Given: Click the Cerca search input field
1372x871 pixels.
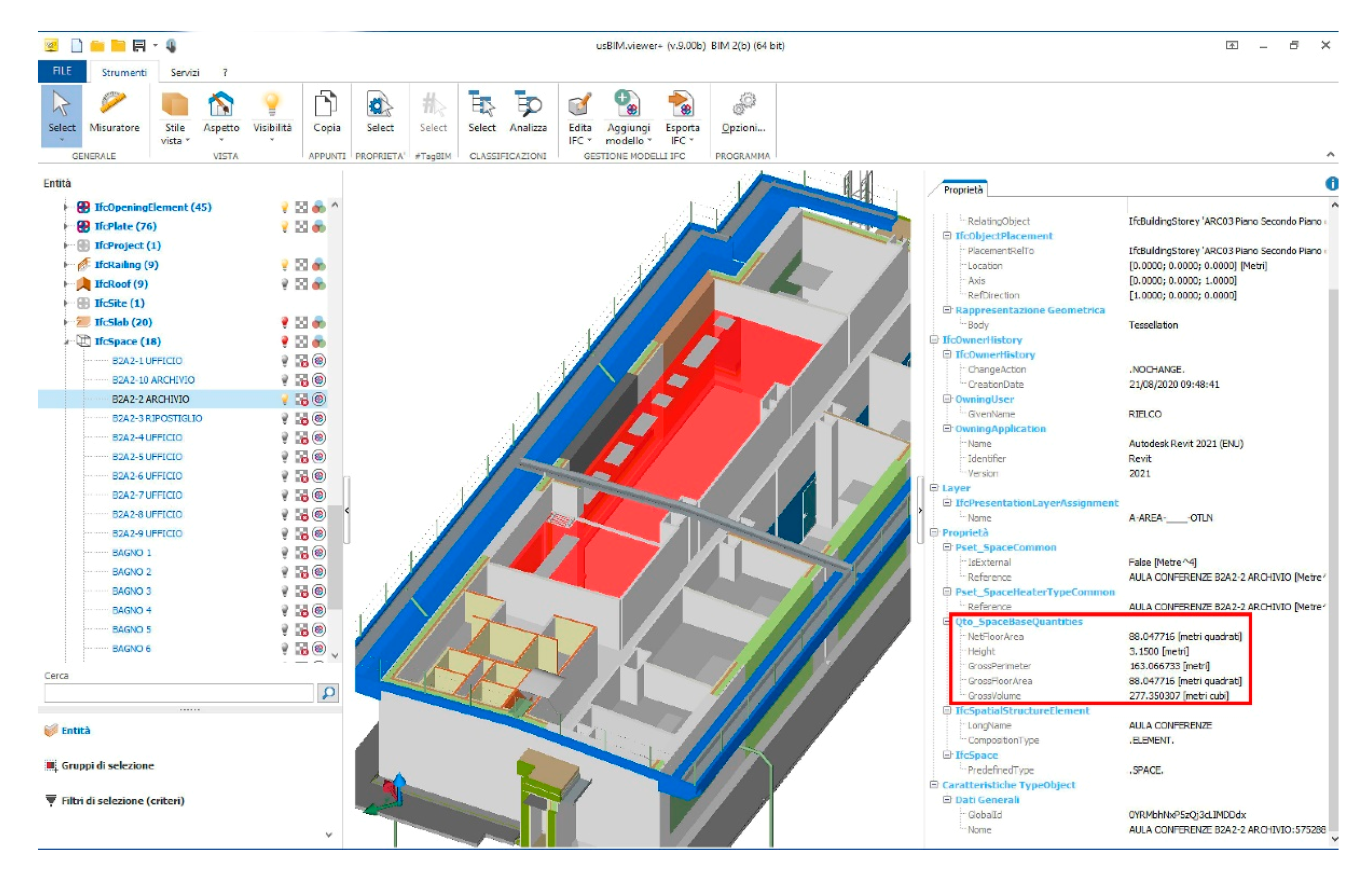Looking at the screenshot, I should pos(179,693).
